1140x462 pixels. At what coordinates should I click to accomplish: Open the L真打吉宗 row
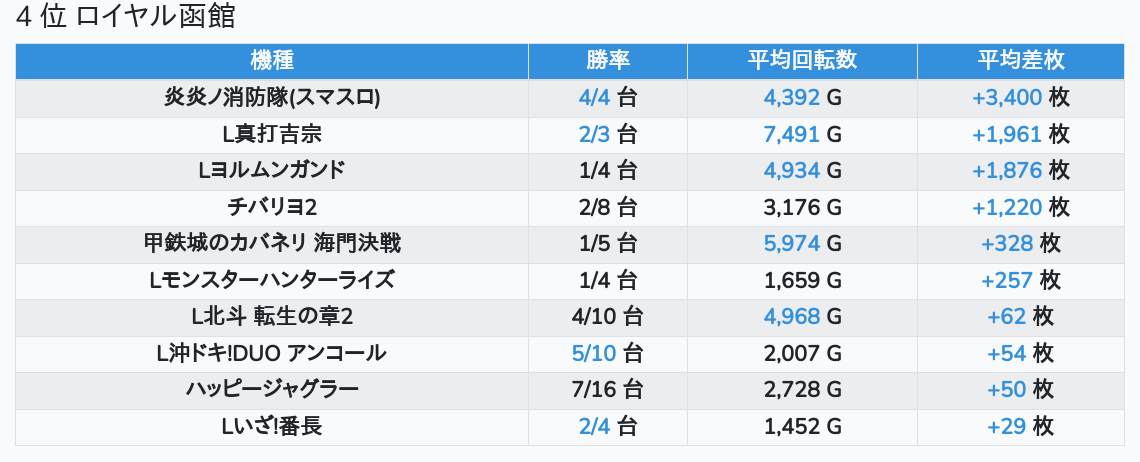[x=272, y=134]
